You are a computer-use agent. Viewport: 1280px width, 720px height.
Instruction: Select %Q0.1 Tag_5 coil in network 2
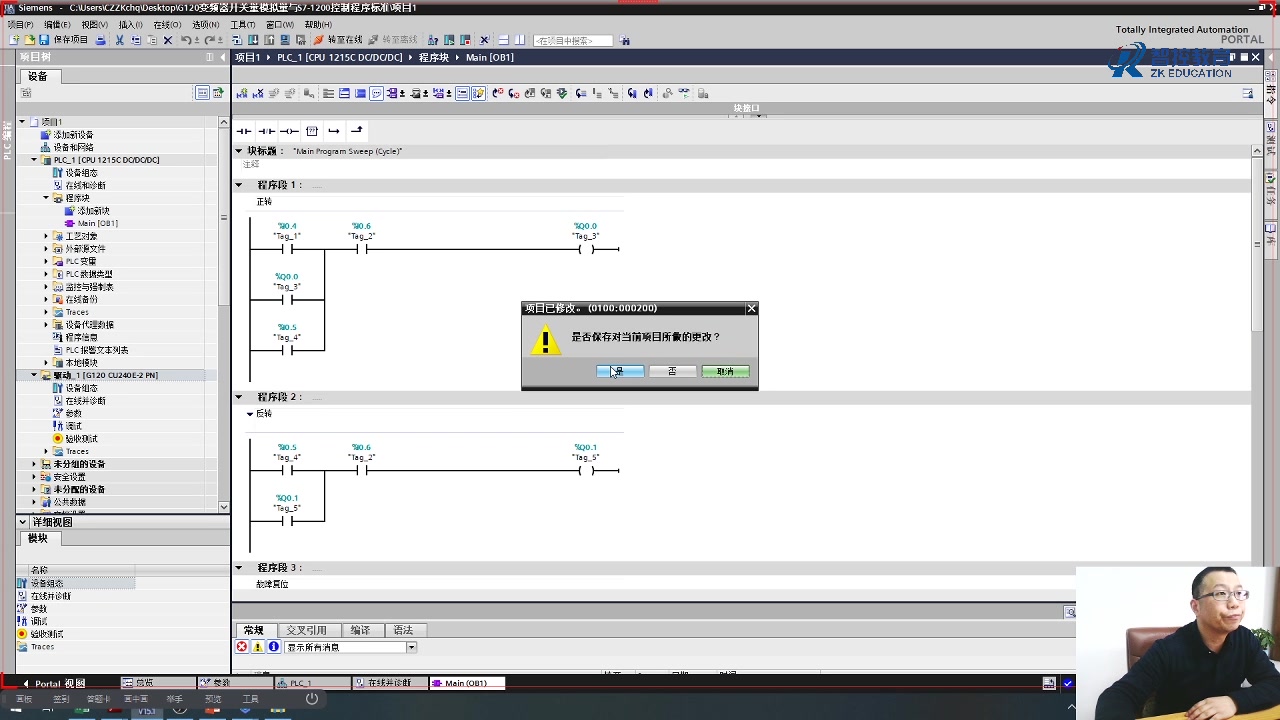586,470
